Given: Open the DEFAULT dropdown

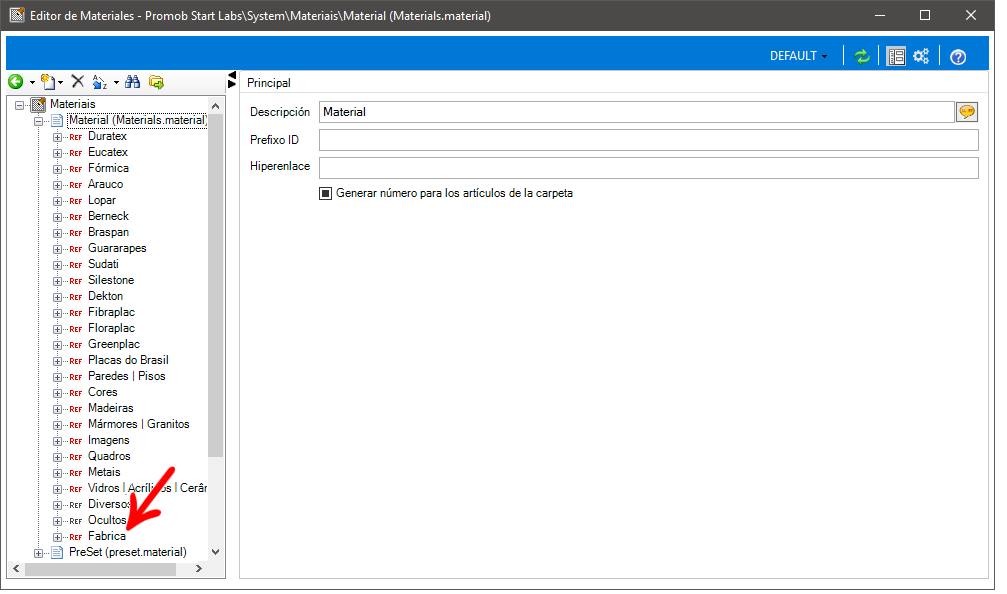Looking at the screenshot, I should pyautogui.click(x=798, y=56).
